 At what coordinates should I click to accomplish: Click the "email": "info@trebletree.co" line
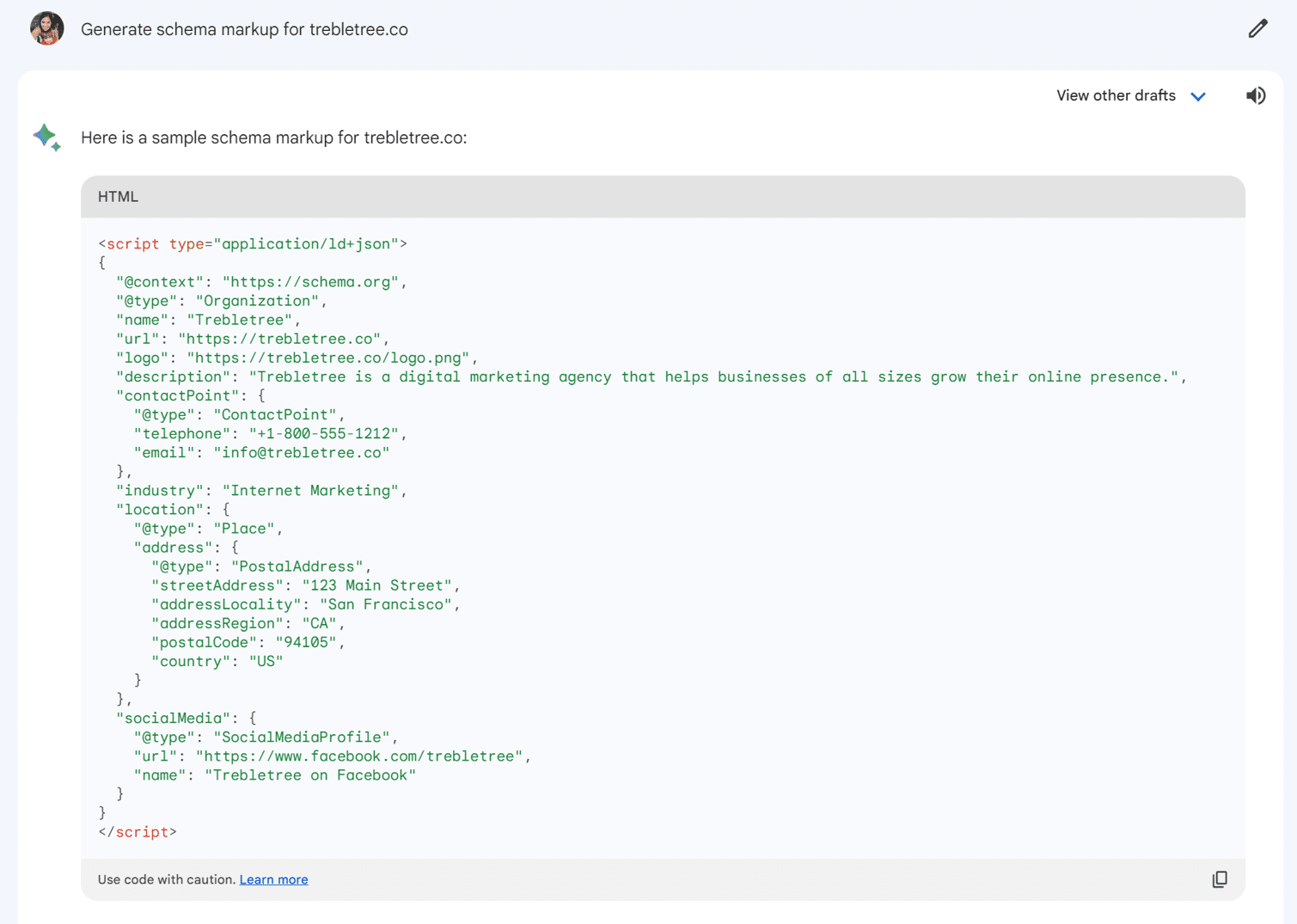tap(261, 452)
